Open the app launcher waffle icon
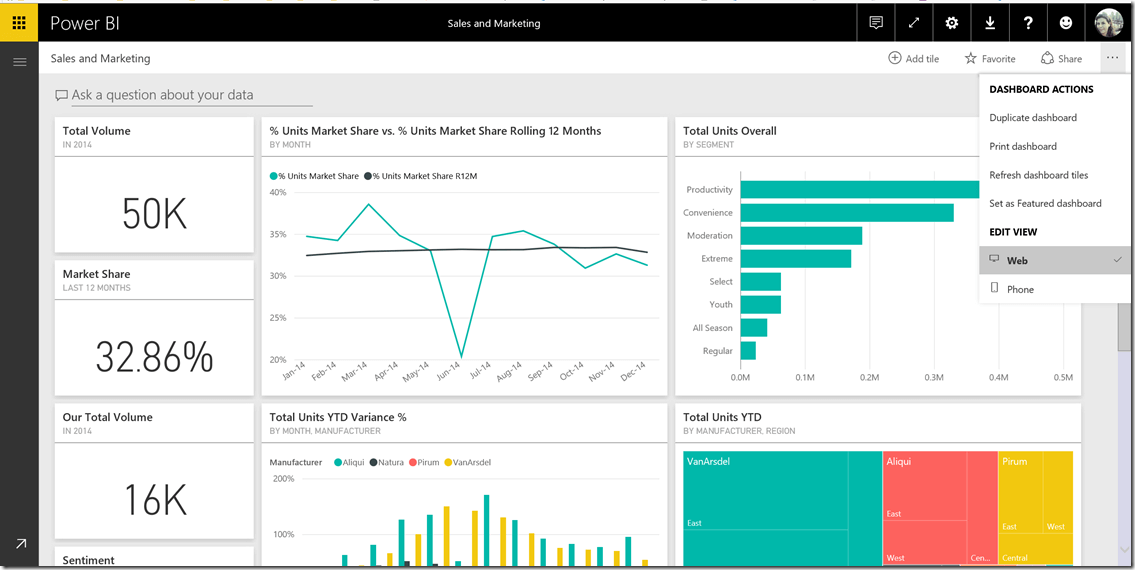1135x570 pixels. tap(20, 22)
